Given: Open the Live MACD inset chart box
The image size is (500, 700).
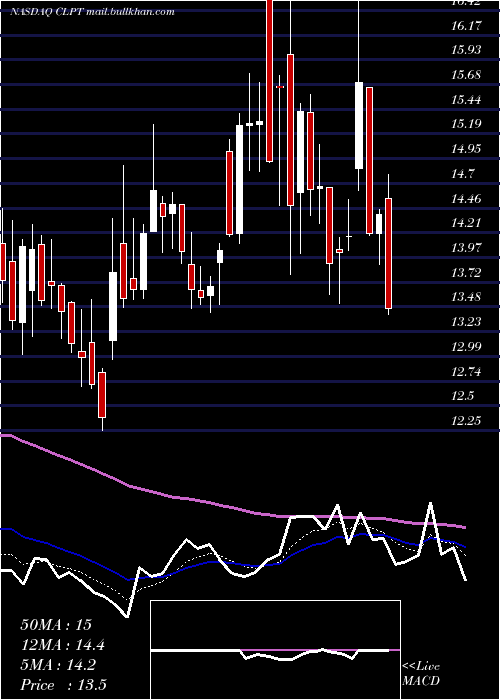Looking at the screenshot, I should click(275, 650).
